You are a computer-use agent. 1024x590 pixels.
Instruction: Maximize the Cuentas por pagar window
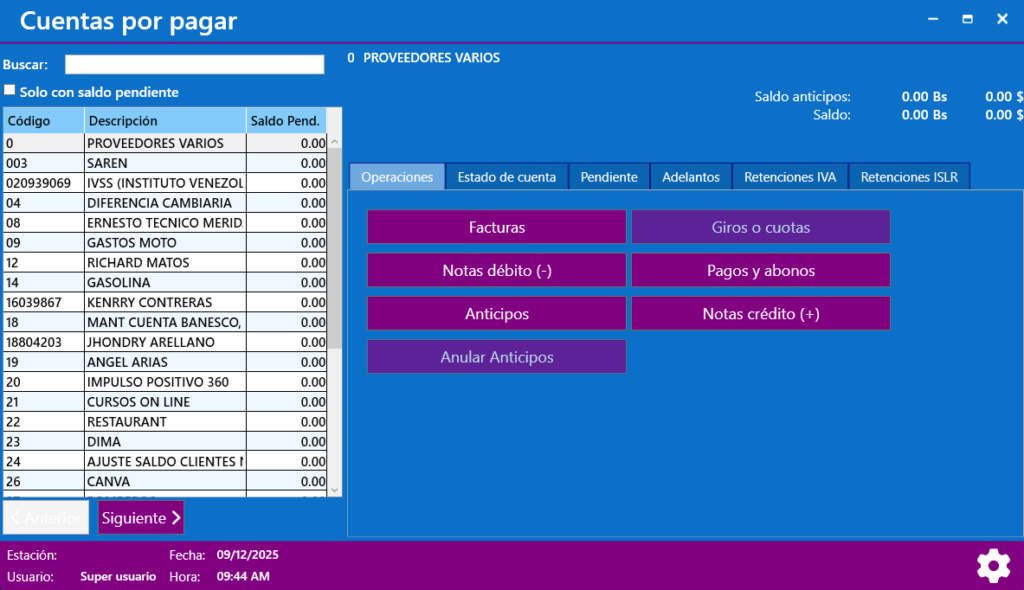click(x=967, y=19)
